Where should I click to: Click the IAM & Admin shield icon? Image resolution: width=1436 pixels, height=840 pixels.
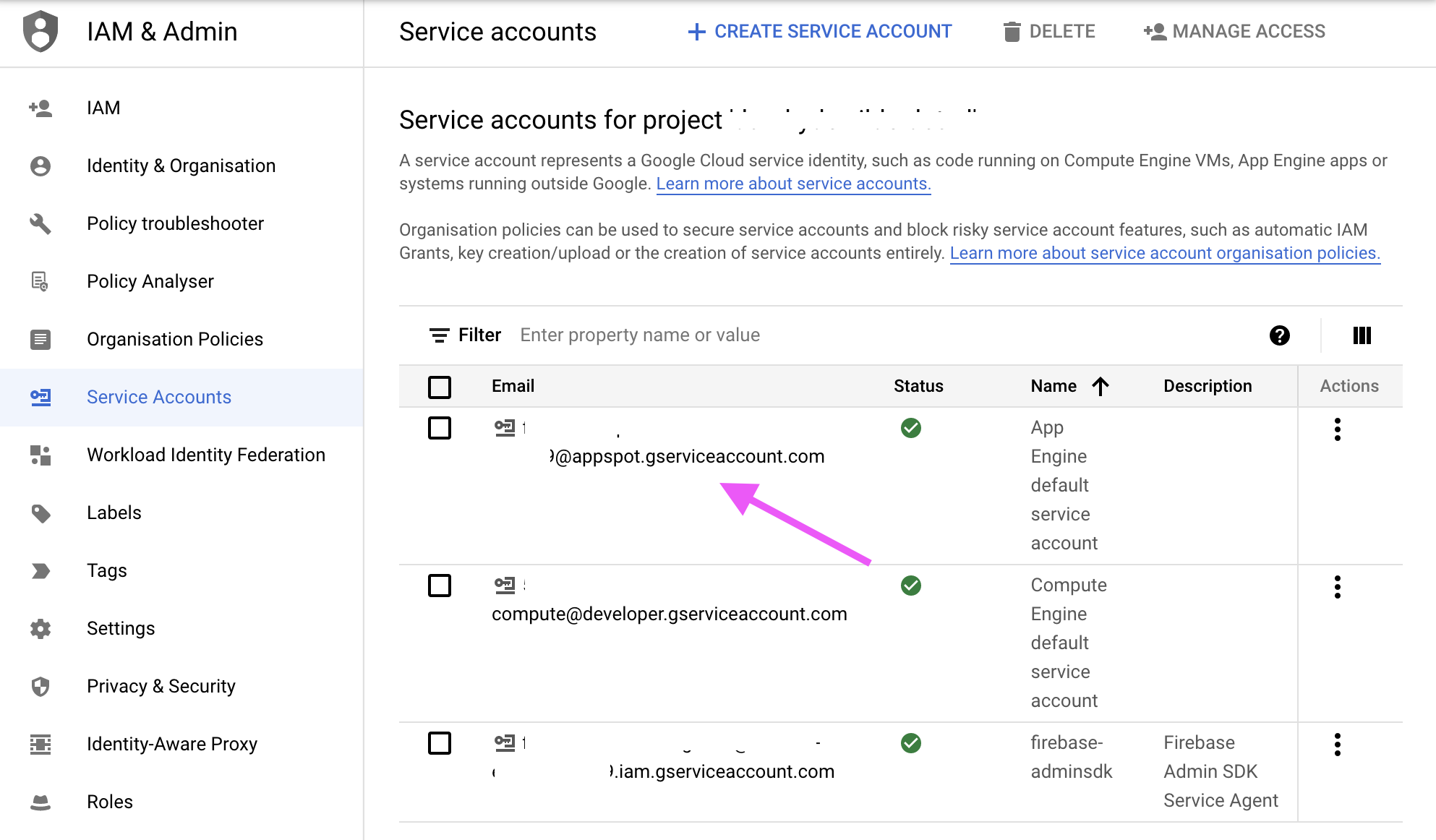40,31
